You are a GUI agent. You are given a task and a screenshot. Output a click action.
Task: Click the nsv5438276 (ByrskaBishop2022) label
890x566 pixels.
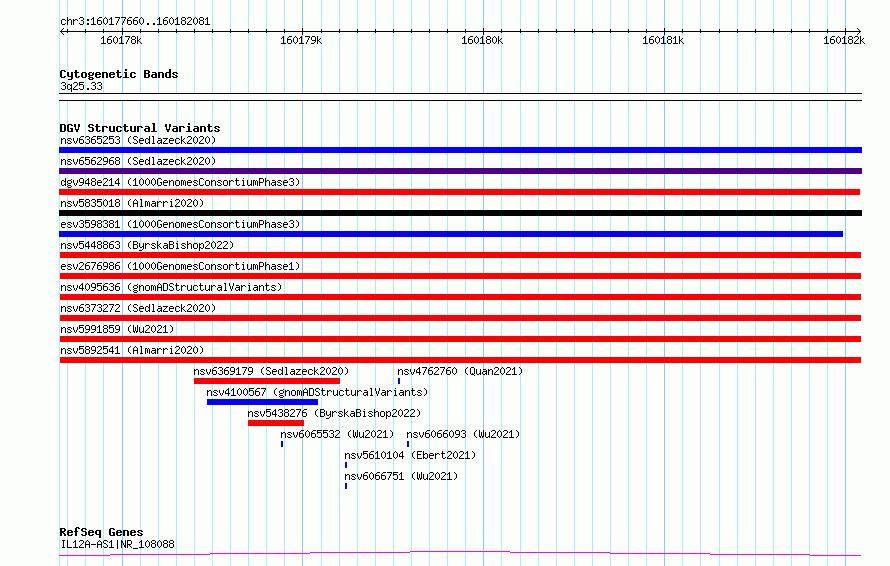(x=334, y=413)
